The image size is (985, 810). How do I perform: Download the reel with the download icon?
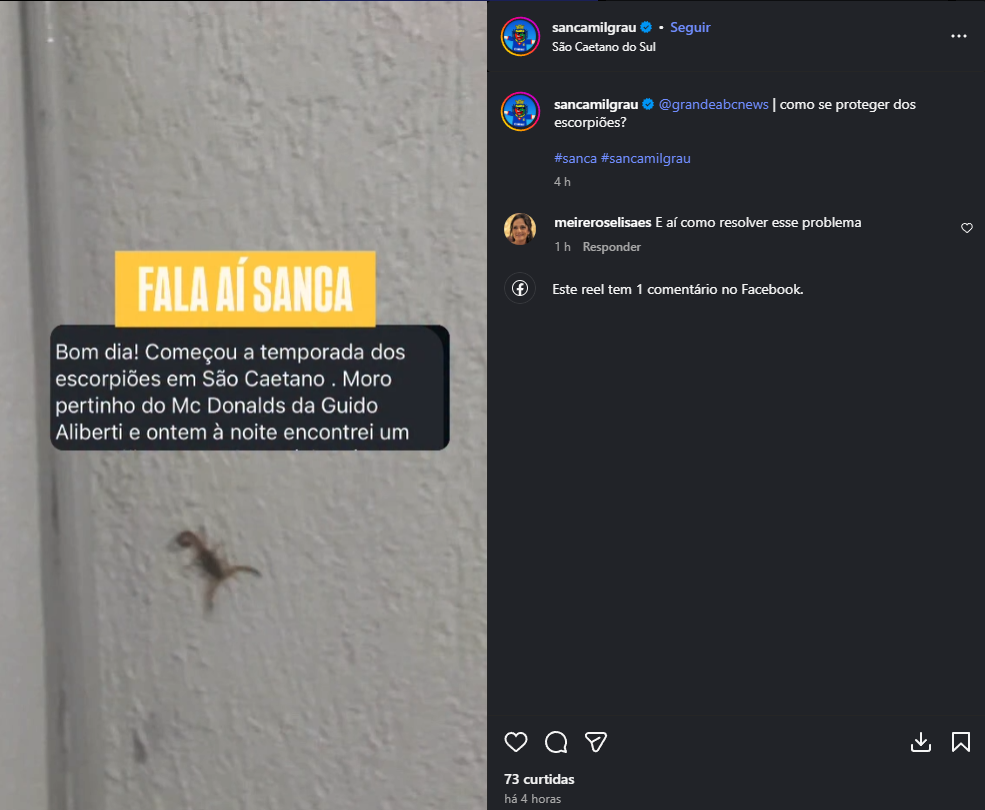pos(921,742)
